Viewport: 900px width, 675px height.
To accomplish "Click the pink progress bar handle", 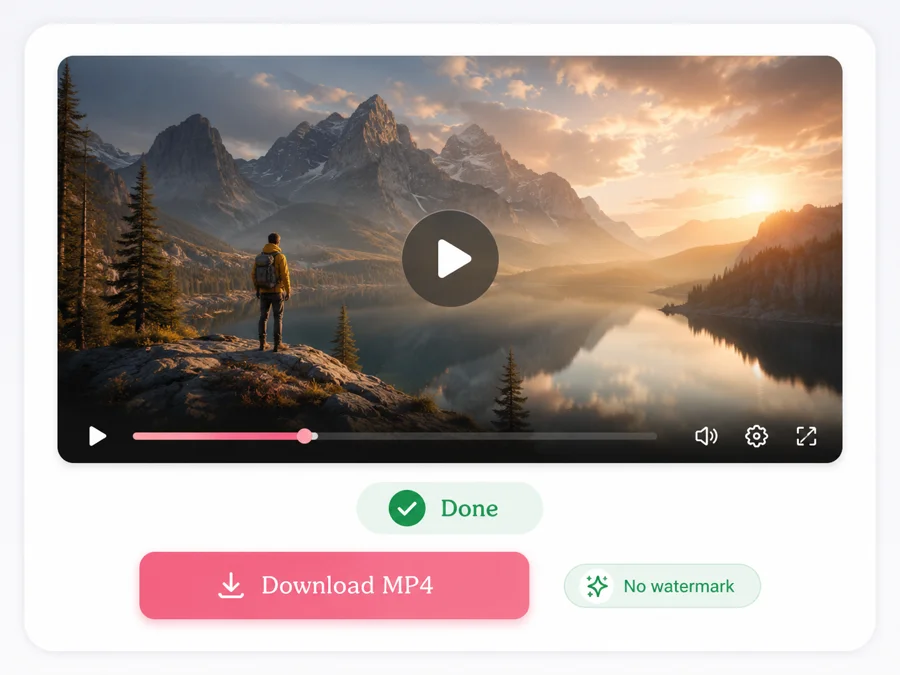I will [305, 436].
